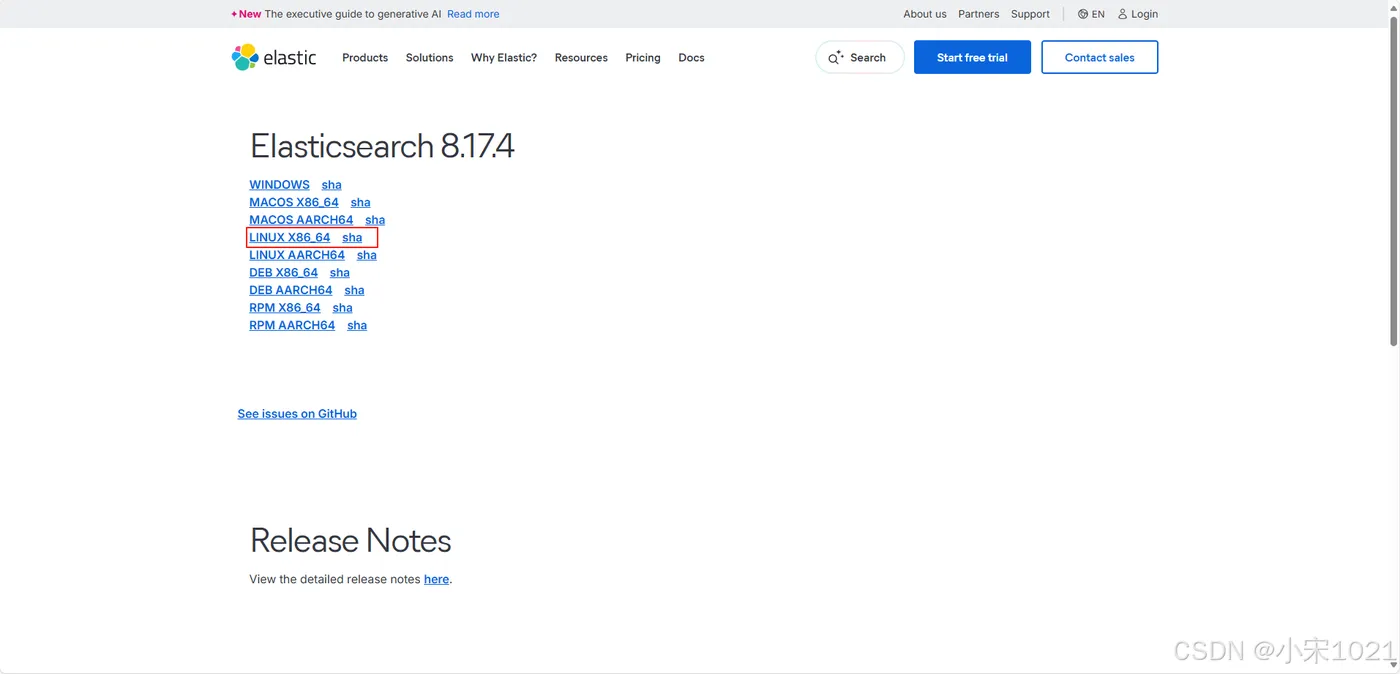Click See issues on GitHub link
Screen dimensions: 1400x674
pos(297,414)
